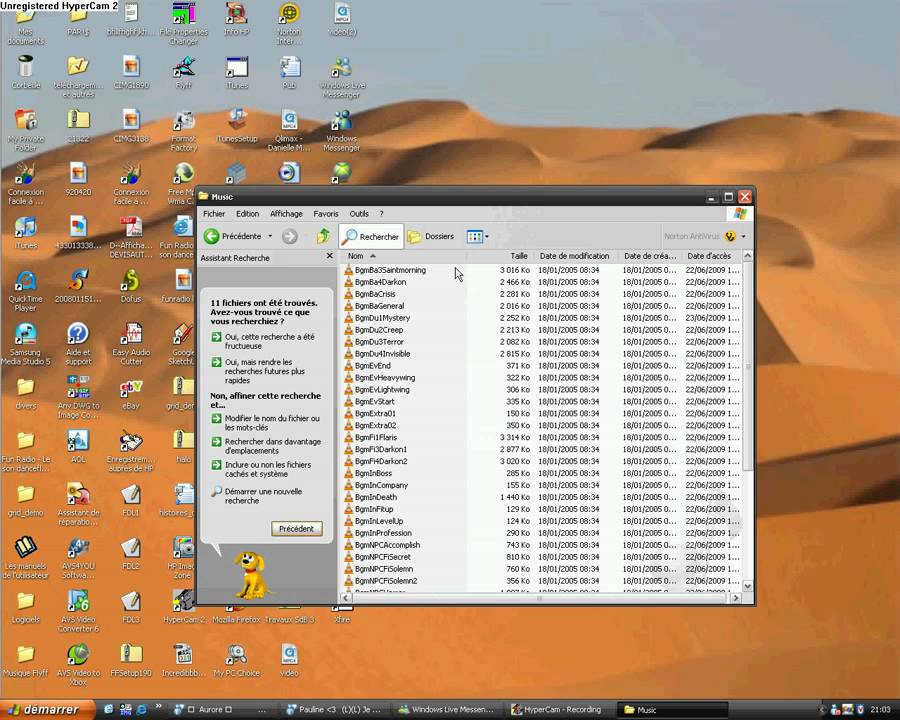Select the Musique Flyff folder desktop icon
900x720 pixels.
pyautogui.click(x=25, y=660)
